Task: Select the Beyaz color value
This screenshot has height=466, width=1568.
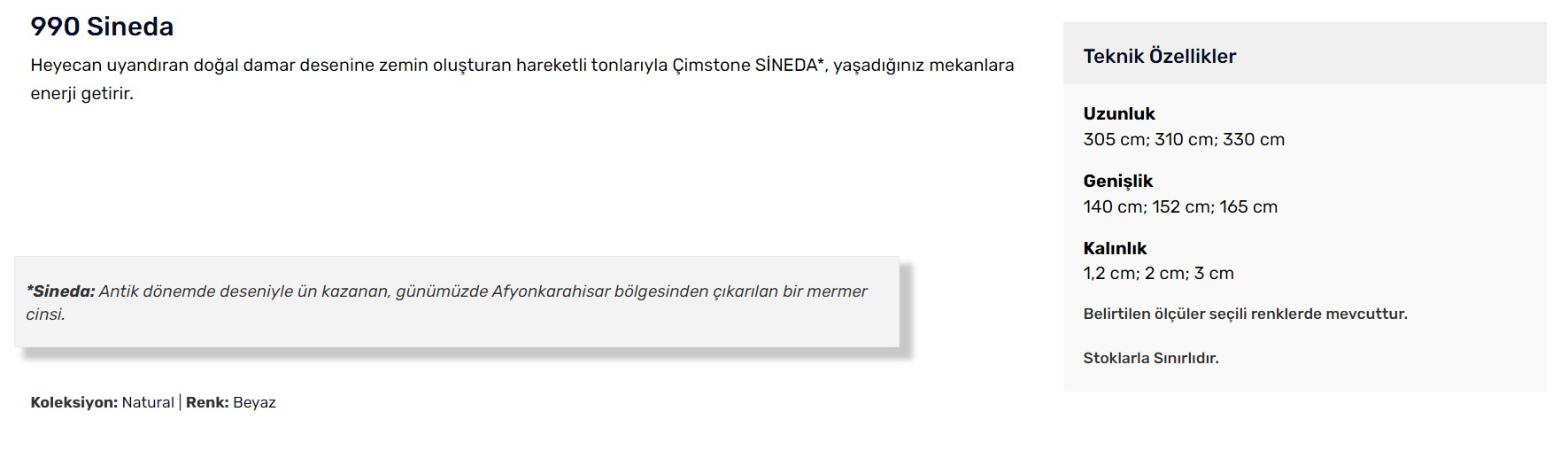Action: tap(254, 402)
